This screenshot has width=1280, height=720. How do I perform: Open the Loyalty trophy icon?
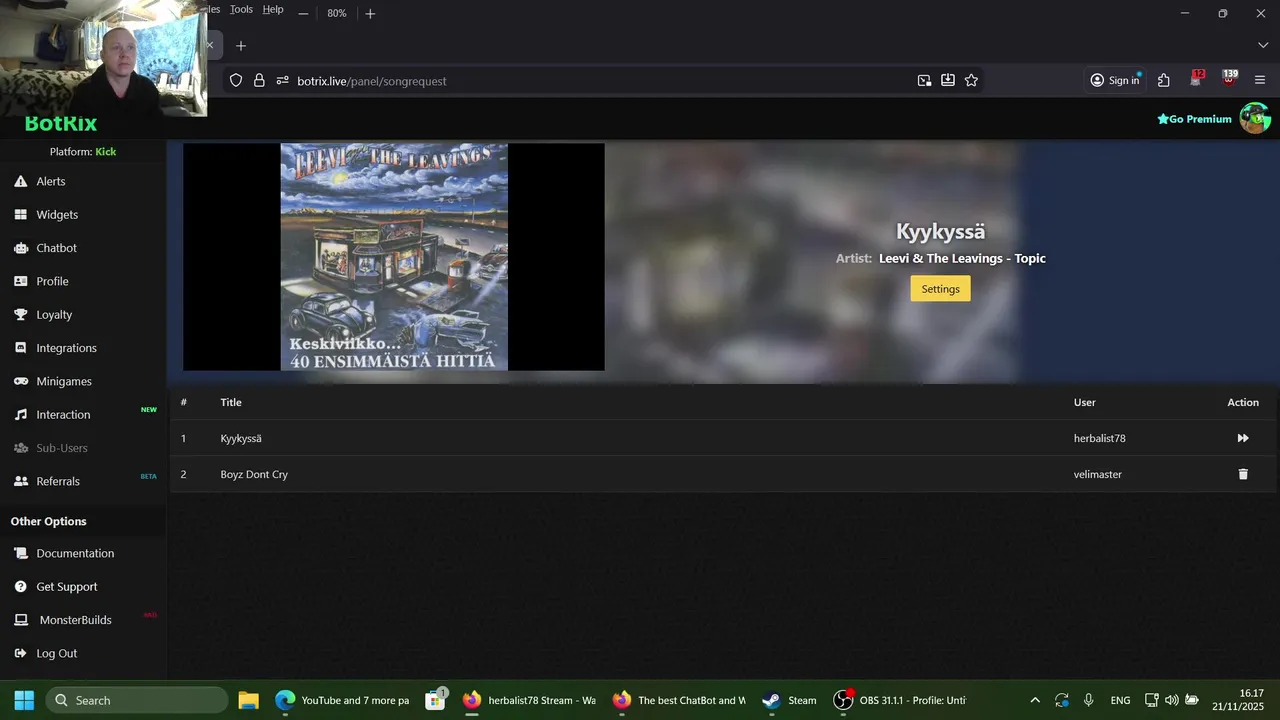20,314
